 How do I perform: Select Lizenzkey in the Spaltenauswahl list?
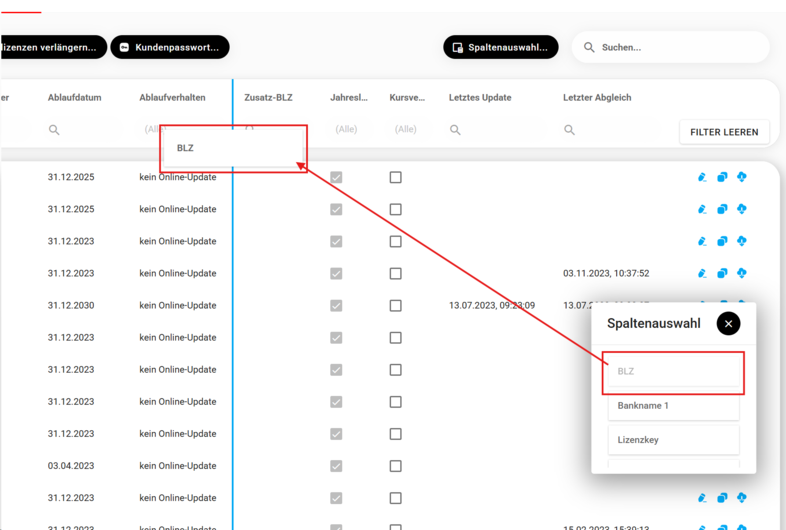[x=673, y=440]
